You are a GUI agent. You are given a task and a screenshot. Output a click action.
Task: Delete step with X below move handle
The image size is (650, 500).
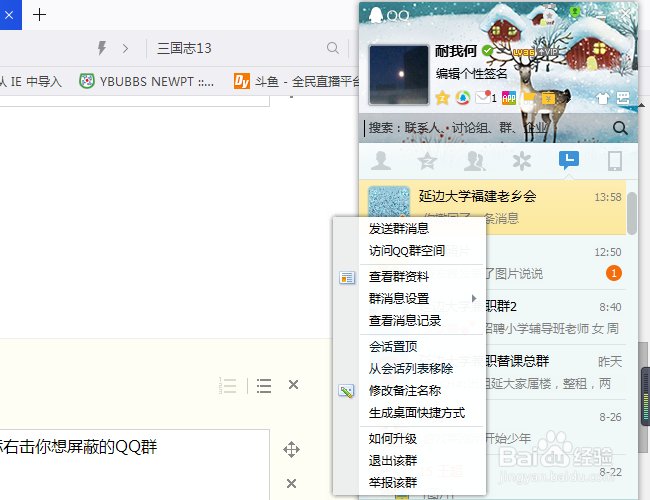[x=291, y=483]
